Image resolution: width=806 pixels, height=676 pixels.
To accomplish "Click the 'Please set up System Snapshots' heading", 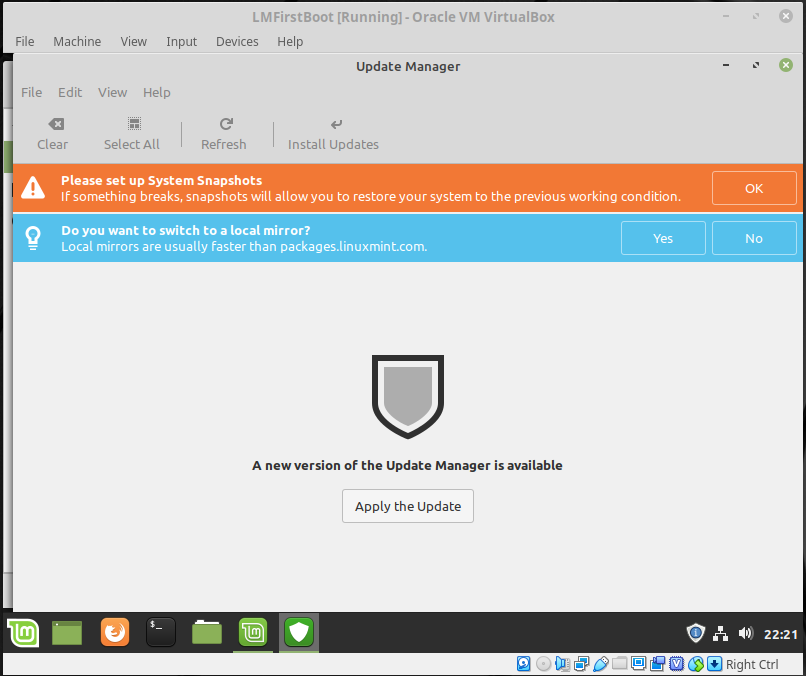I will click(x=161, y=180).
